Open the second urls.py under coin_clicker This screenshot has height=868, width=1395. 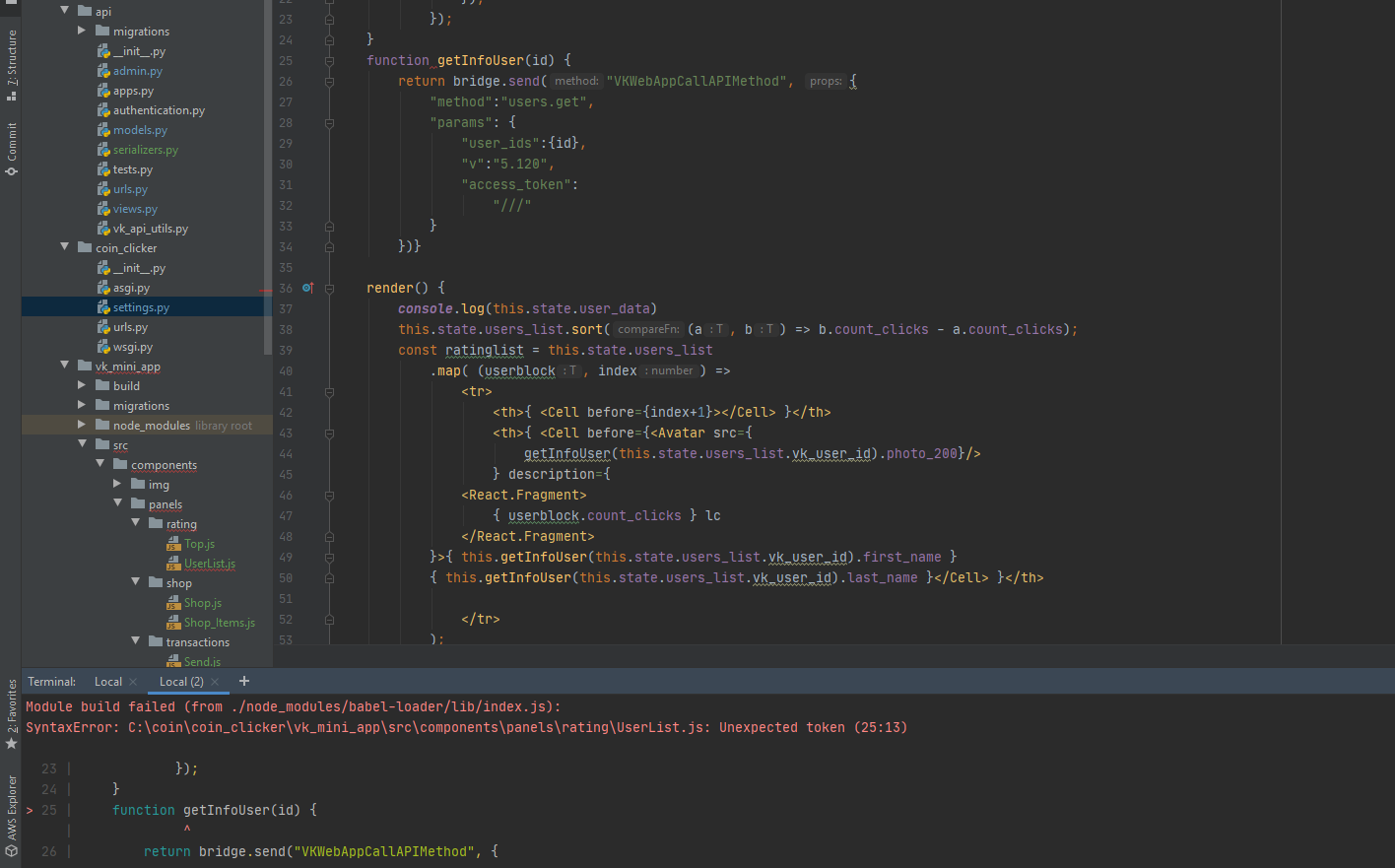tap(130, 327)
